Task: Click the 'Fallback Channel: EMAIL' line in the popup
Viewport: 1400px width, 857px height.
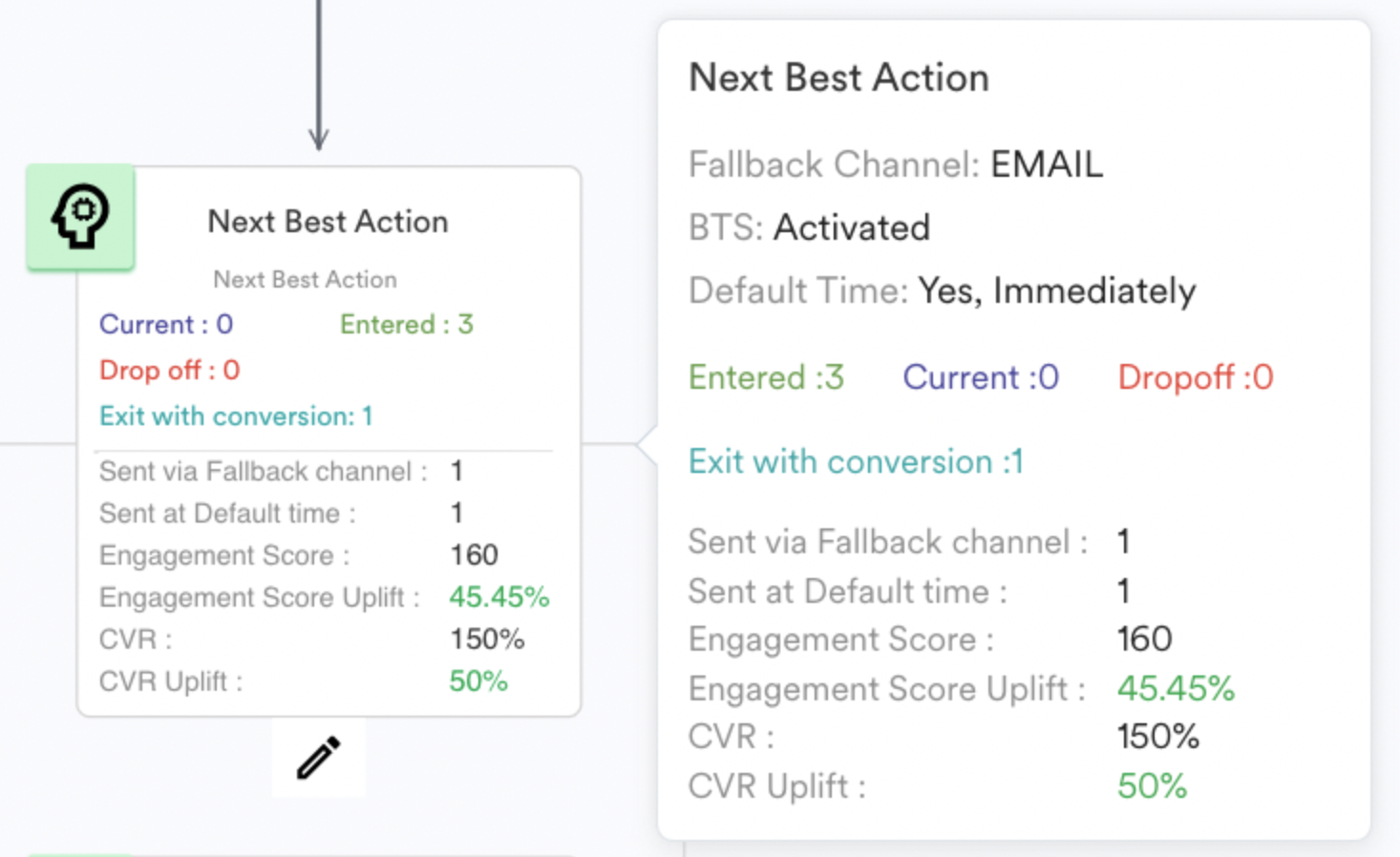Action: 895,165
